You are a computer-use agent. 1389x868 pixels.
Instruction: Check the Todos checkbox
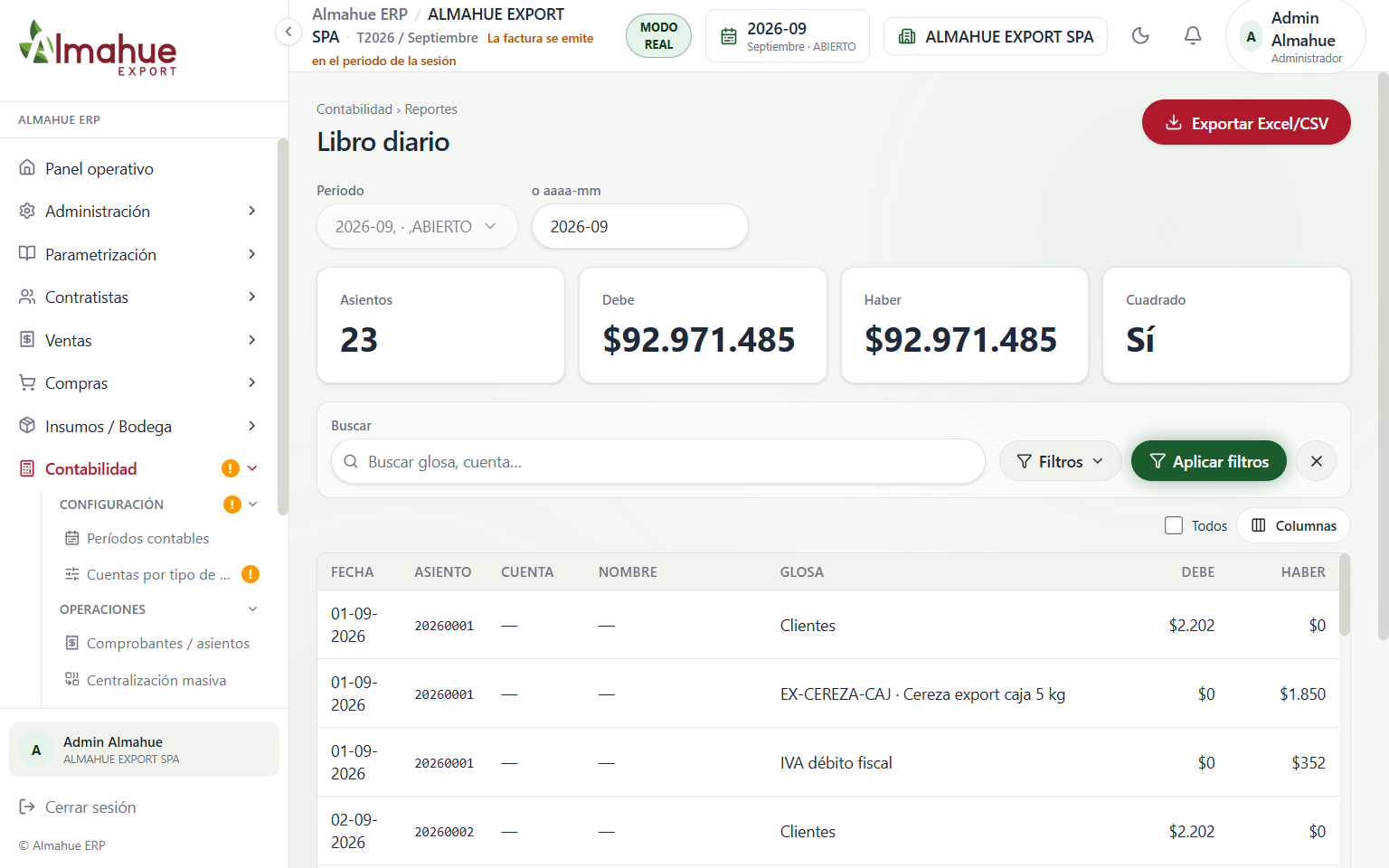[1174, 525]
